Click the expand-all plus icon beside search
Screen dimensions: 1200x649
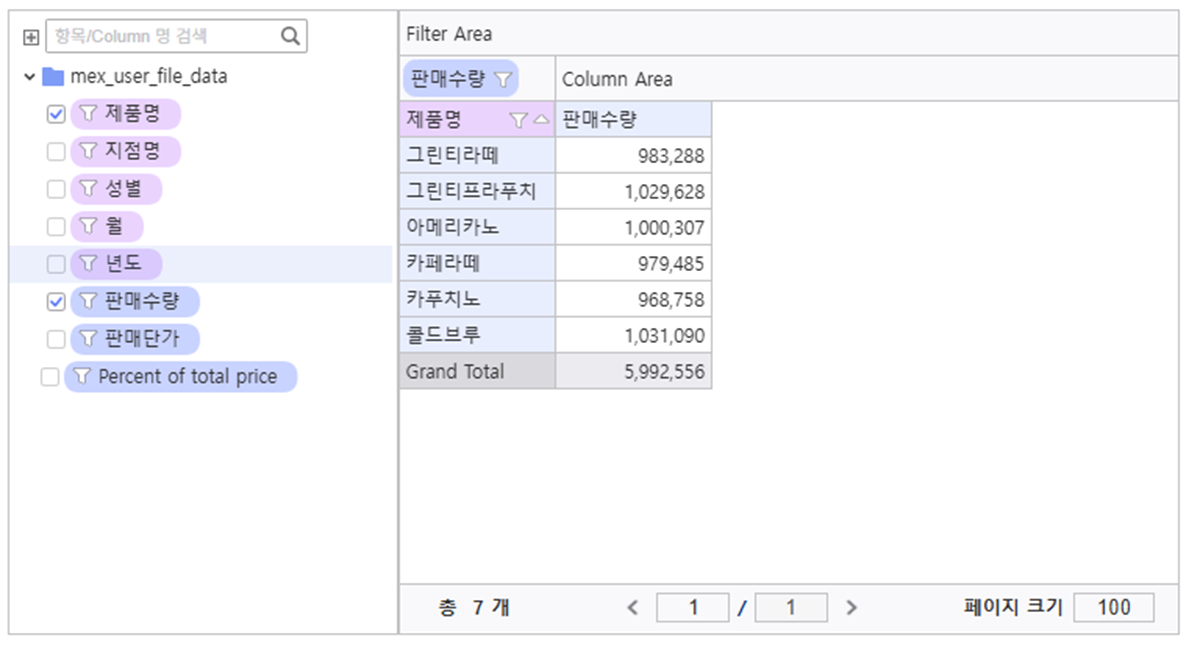pos(30,37)
